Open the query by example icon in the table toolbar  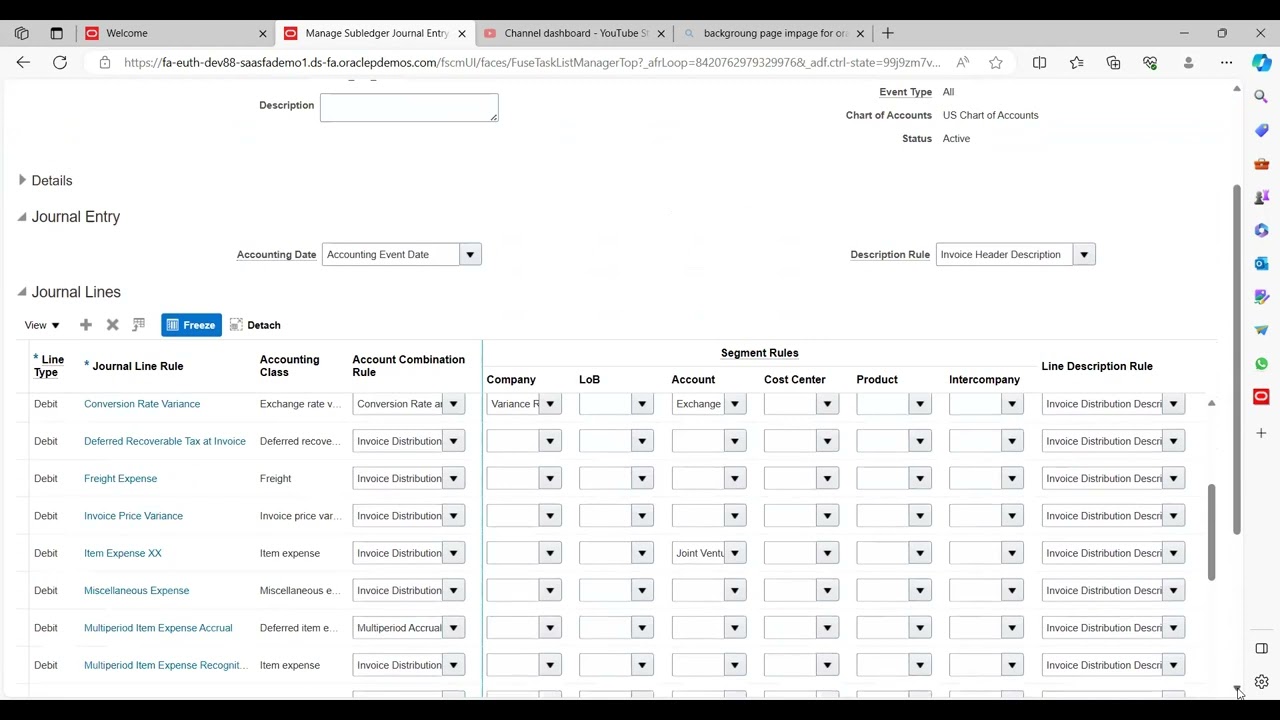coord(139,325)
